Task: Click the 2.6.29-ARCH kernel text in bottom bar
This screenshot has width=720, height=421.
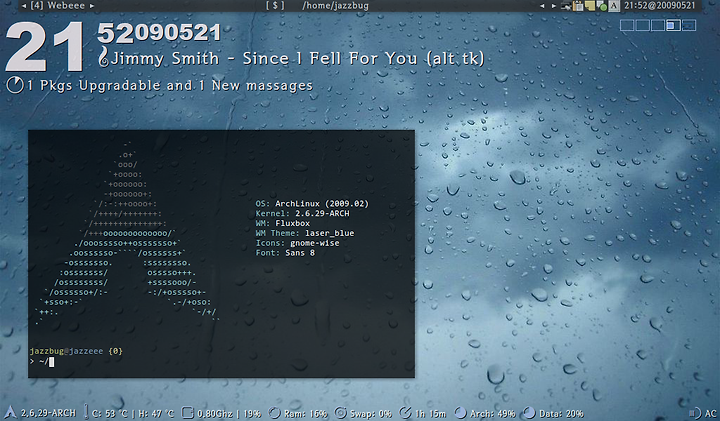Action: (48, 413)
